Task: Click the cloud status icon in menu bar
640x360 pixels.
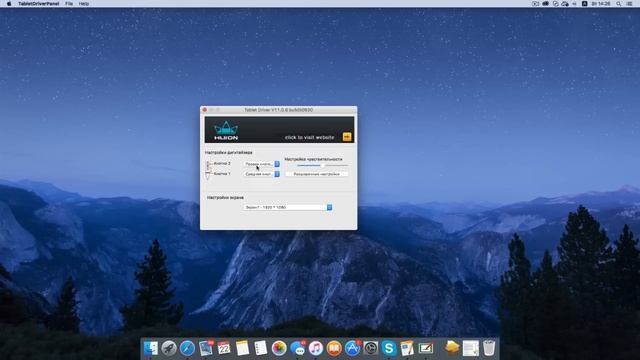Action: pos(565,4)
